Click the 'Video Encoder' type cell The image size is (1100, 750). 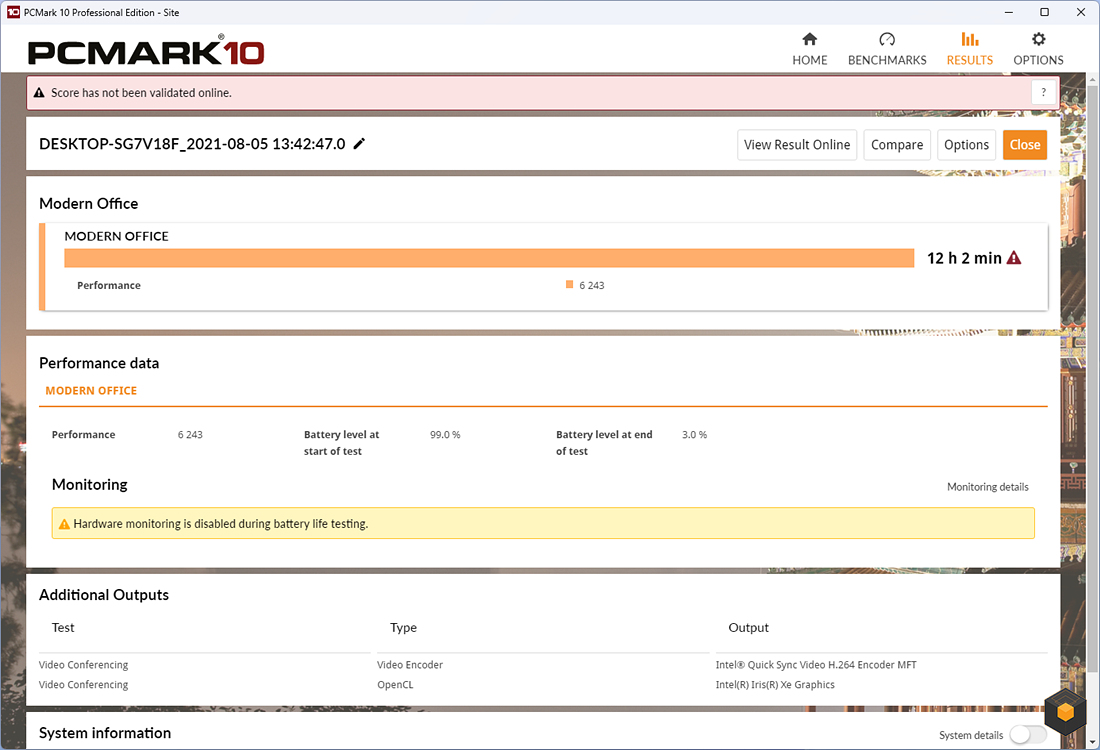click(410, 665)
